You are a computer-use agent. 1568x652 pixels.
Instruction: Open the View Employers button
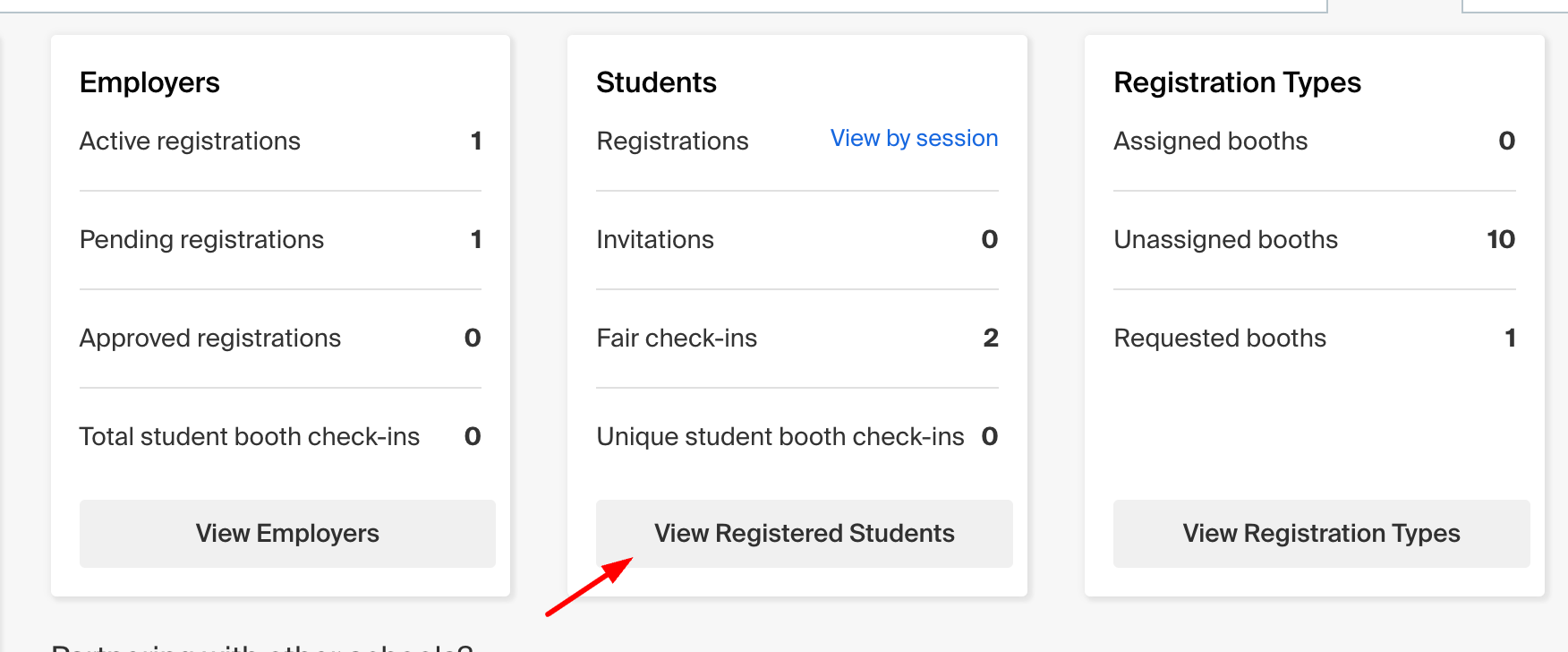point(287,534)
